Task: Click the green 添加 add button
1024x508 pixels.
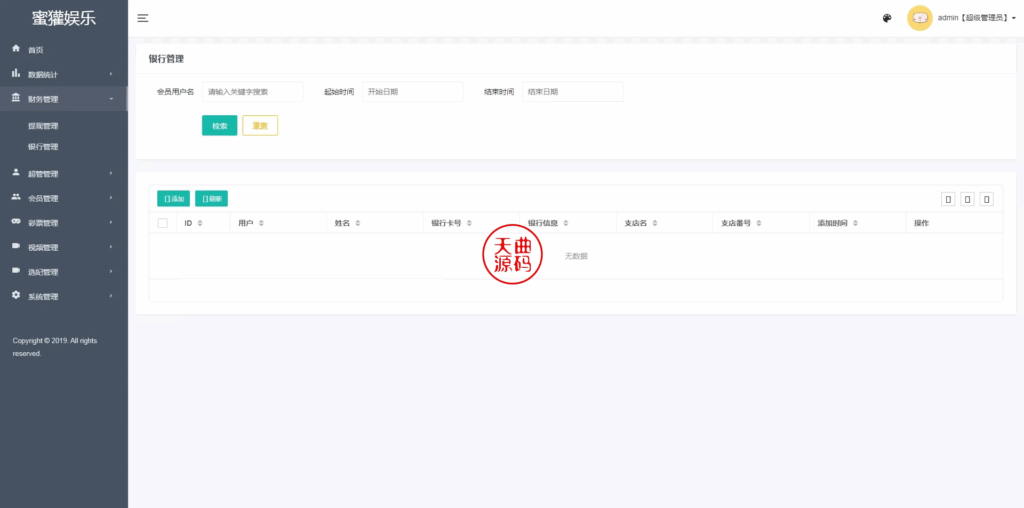Action: click(x=174, y=198)
